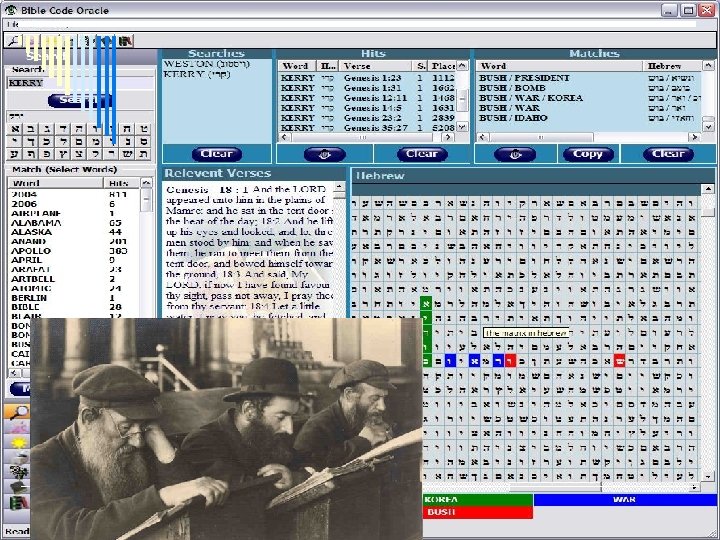Click Hebrew grid scroll up arrow
Screen dimensions: 720x540
(708, 188)
